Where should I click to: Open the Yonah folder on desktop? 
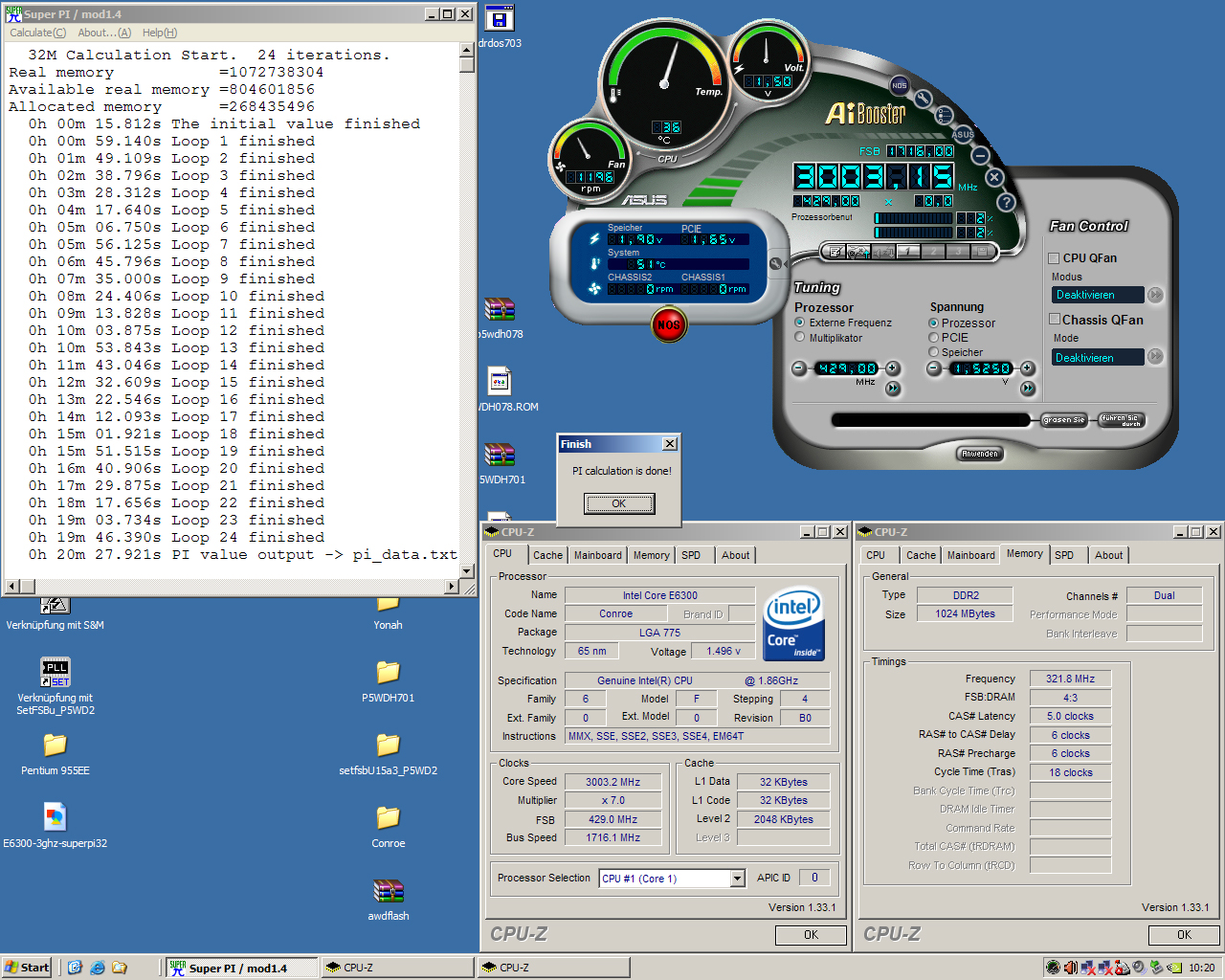point(388,603)
